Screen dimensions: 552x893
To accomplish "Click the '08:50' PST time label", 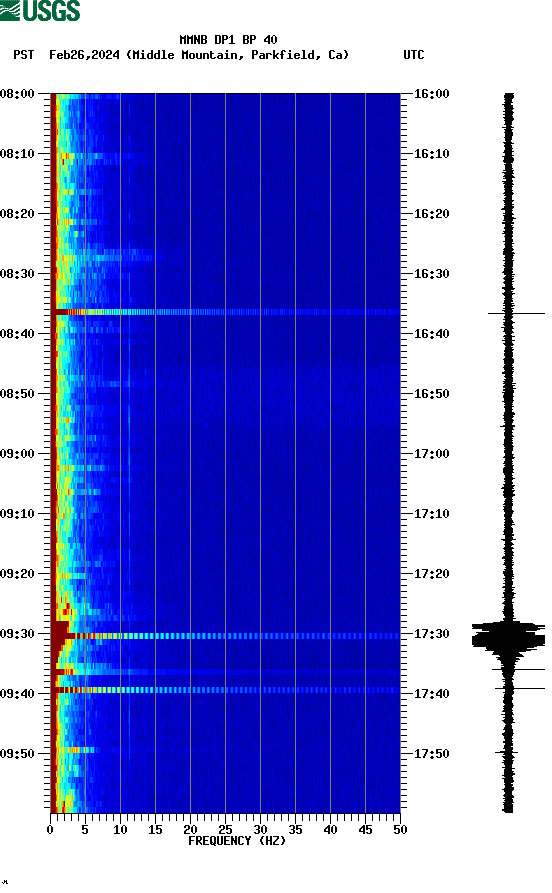I will point(18,394).
